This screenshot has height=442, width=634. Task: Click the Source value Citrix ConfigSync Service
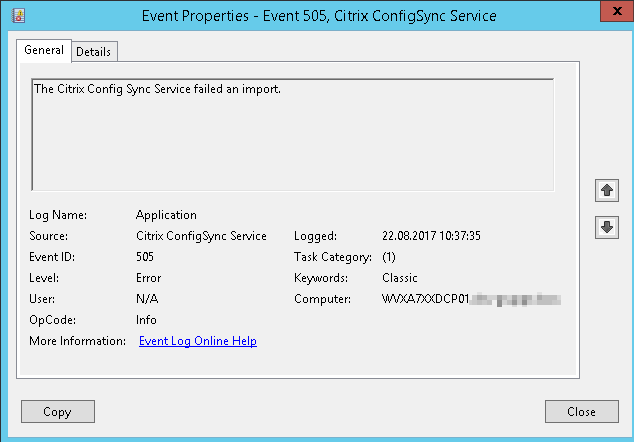tap(201, 236)
